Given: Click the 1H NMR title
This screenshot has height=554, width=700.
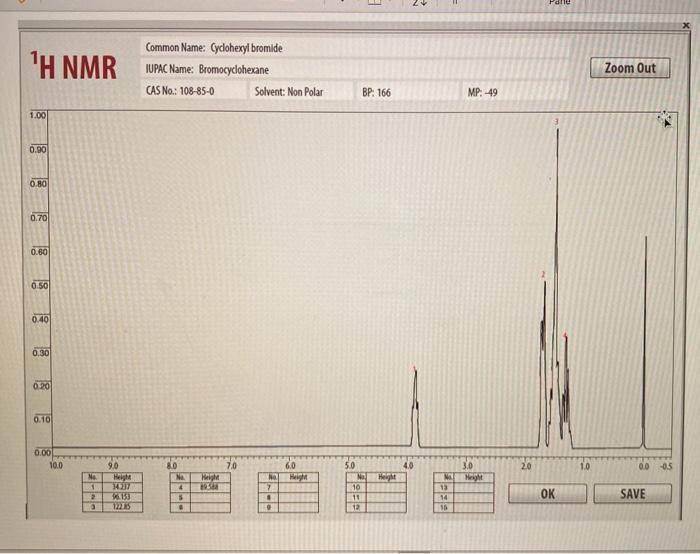Looking at the screenshot, I should pos(74,66).
